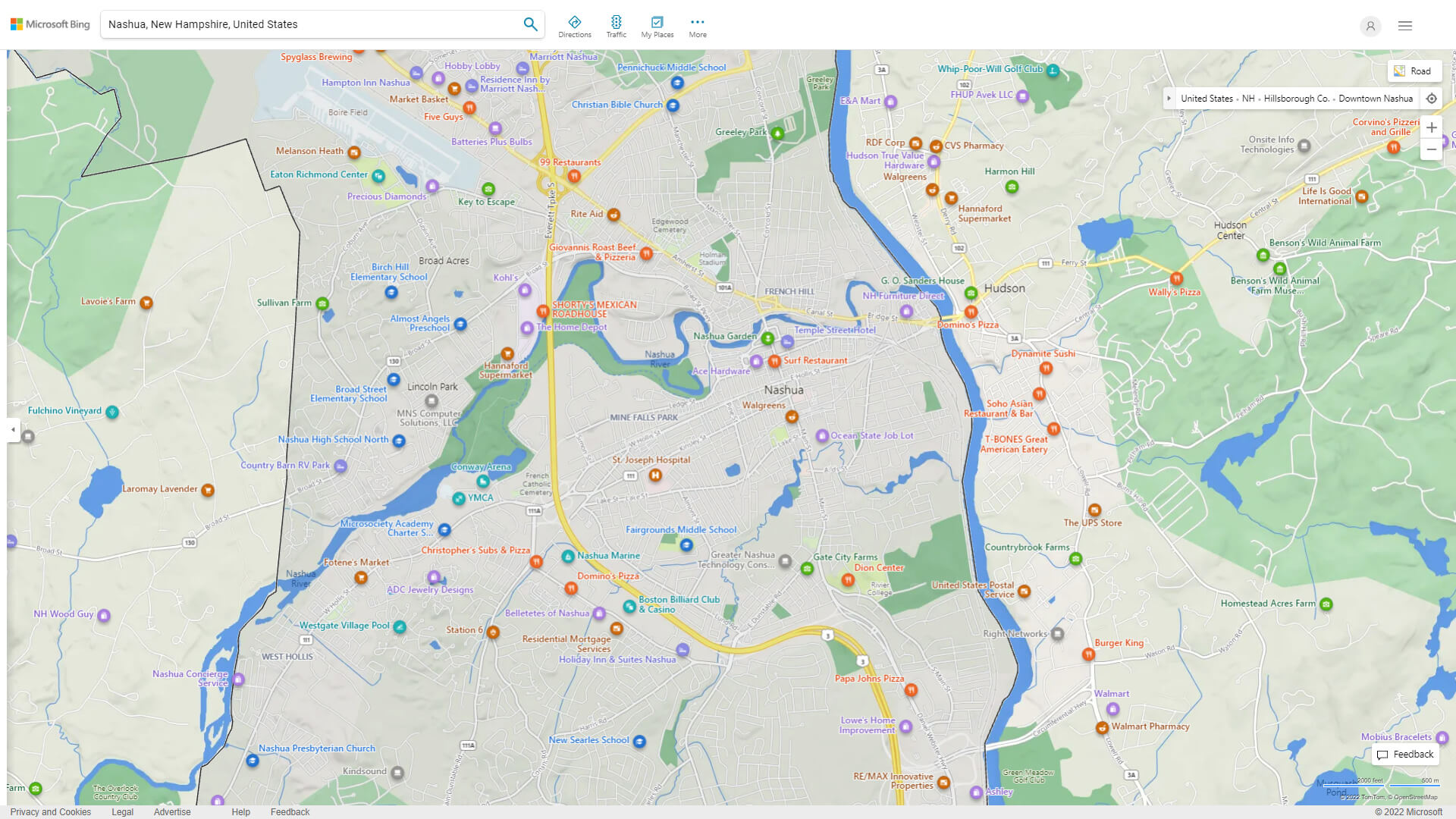Open Privacy and Cookies link
This screenshot has width=1456, height=819.
(50, 811)
